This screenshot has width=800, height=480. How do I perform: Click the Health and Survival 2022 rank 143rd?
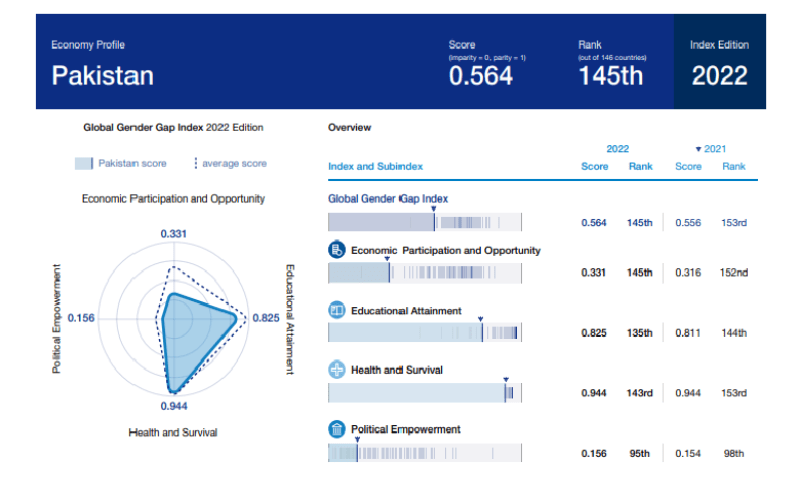[640, 393]
